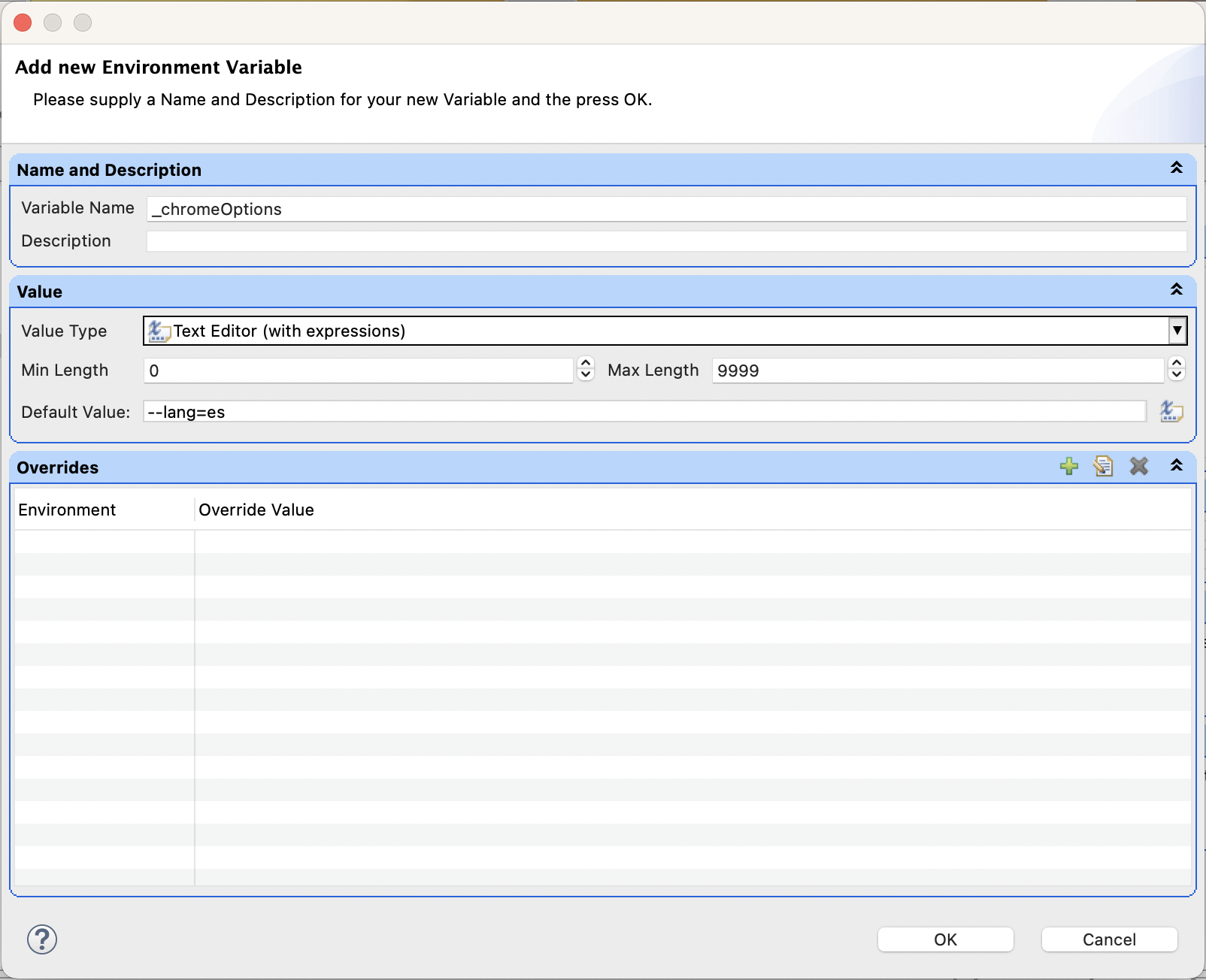This screenshot has height=980, width=1206.
Task: Click the Description input field
Action: [x=666, y=241]
